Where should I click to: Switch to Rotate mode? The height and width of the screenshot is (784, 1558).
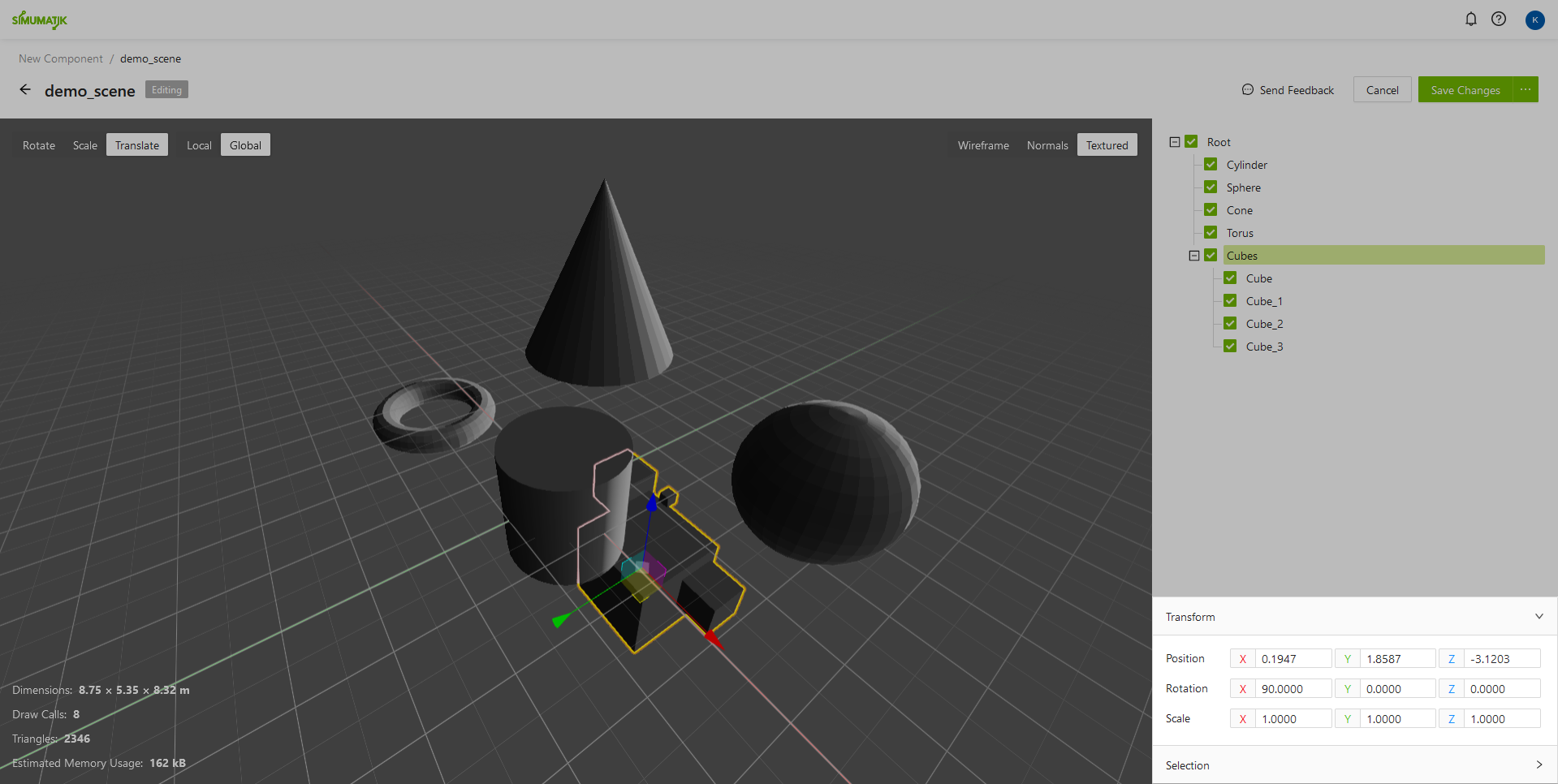pyautogui.click(x=39, y=145)
